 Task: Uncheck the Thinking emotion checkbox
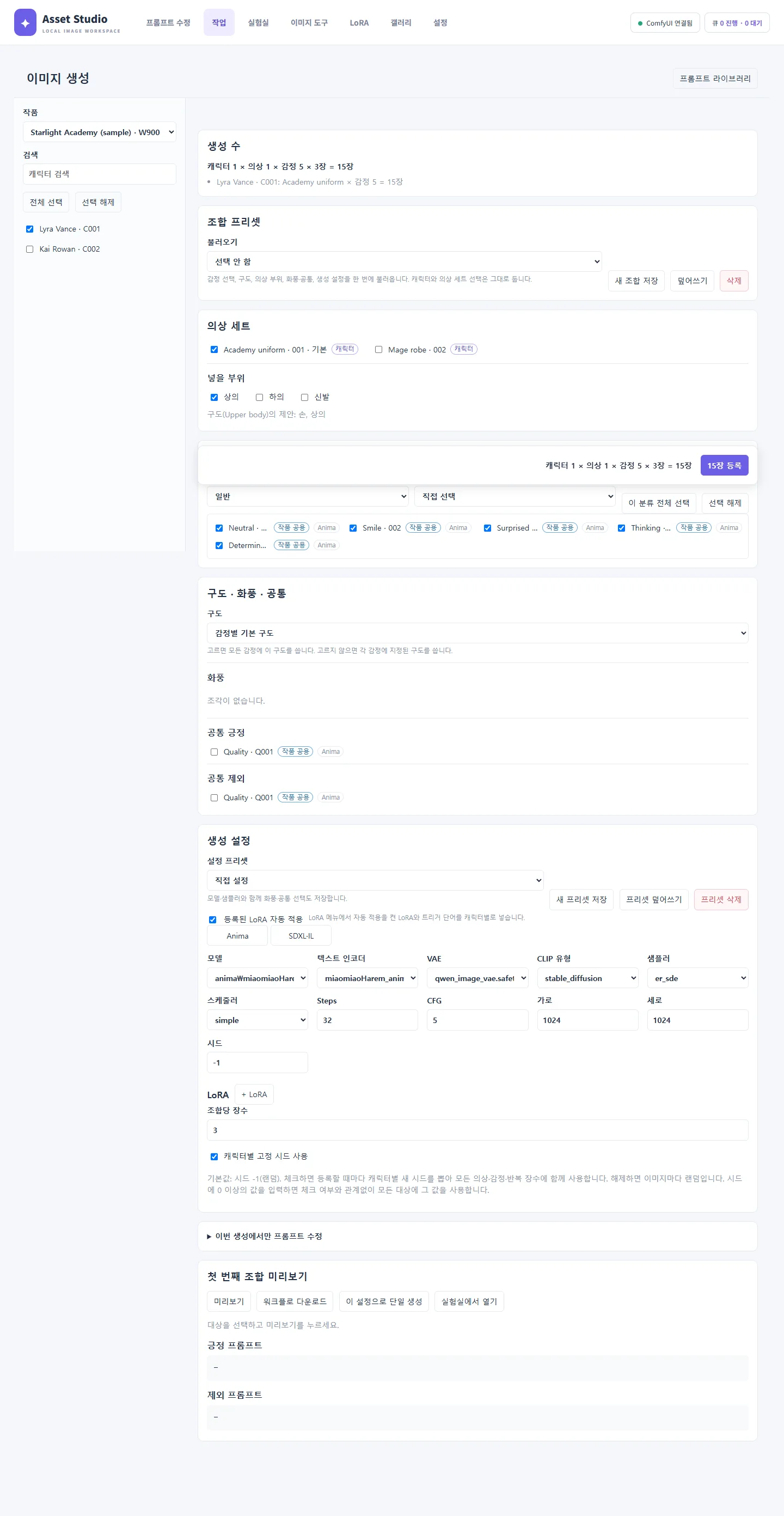pyautogui.click(x=621, y=528)
